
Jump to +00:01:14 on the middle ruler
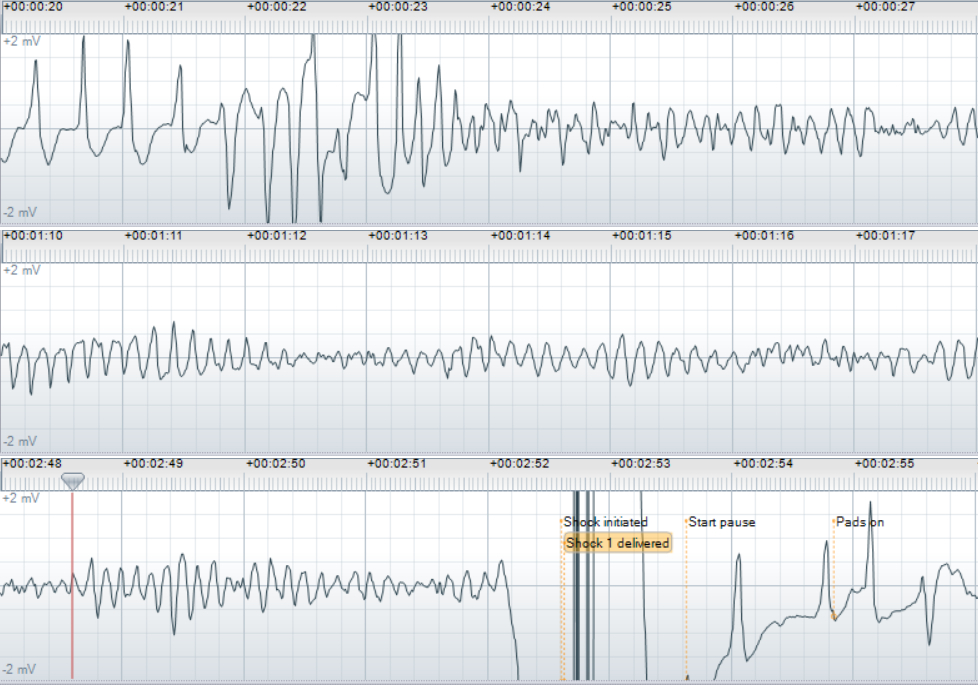[520, 236]
